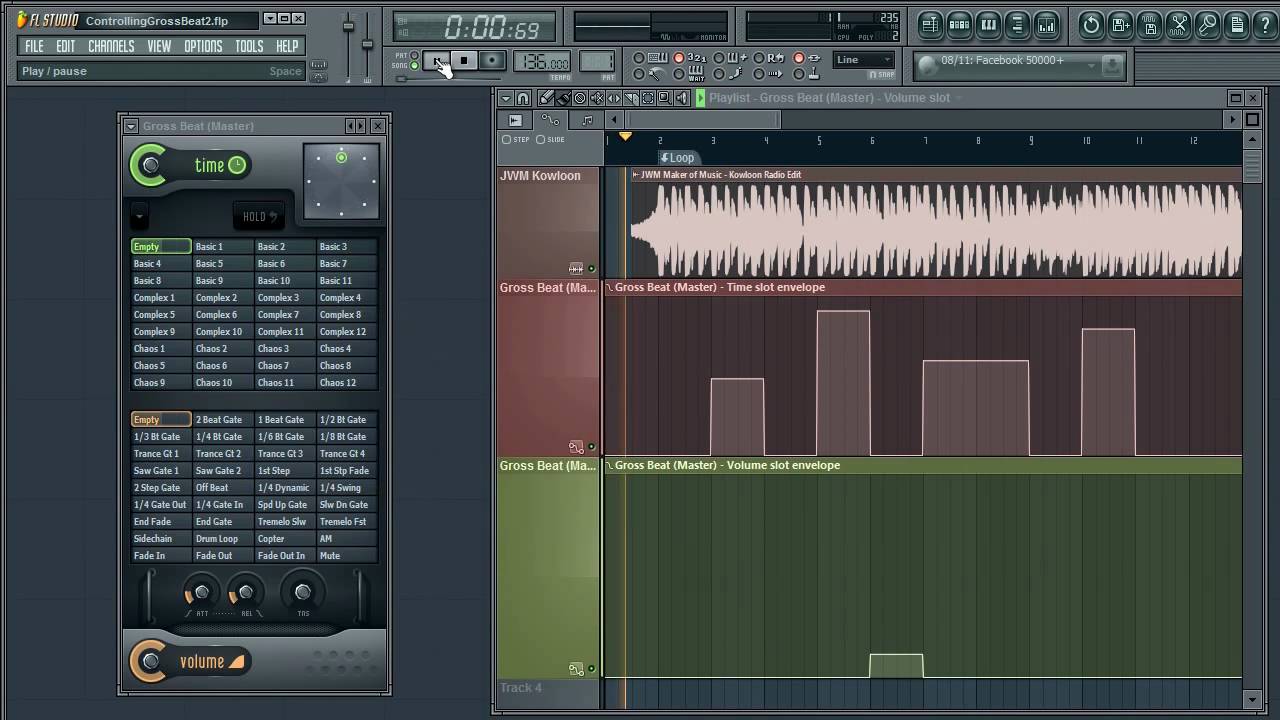Select the Trance Gt 1 volume slot
This screenshot has width=1280, height=720.
coord(161,454)
